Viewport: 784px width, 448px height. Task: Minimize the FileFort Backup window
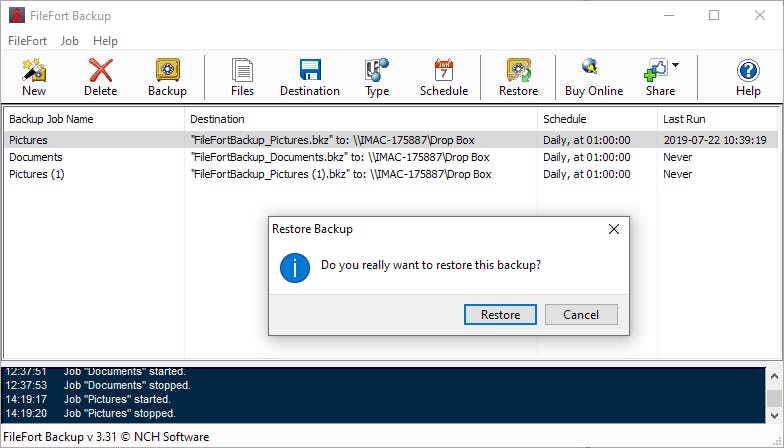pyautogui.click(x=669, y=16)
